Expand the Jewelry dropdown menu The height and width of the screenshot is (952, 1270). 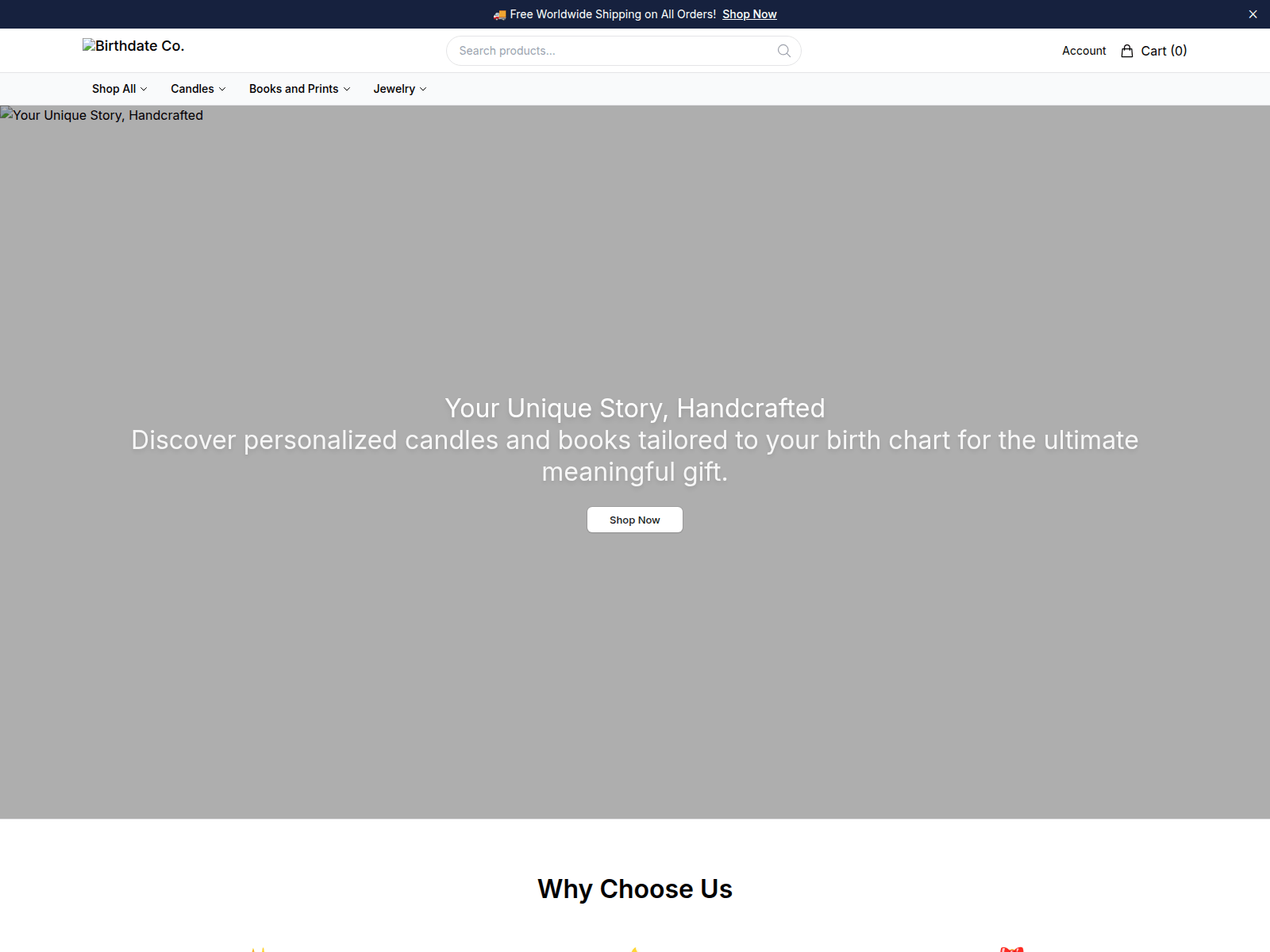pyautogui.click(x=400, y=89)
